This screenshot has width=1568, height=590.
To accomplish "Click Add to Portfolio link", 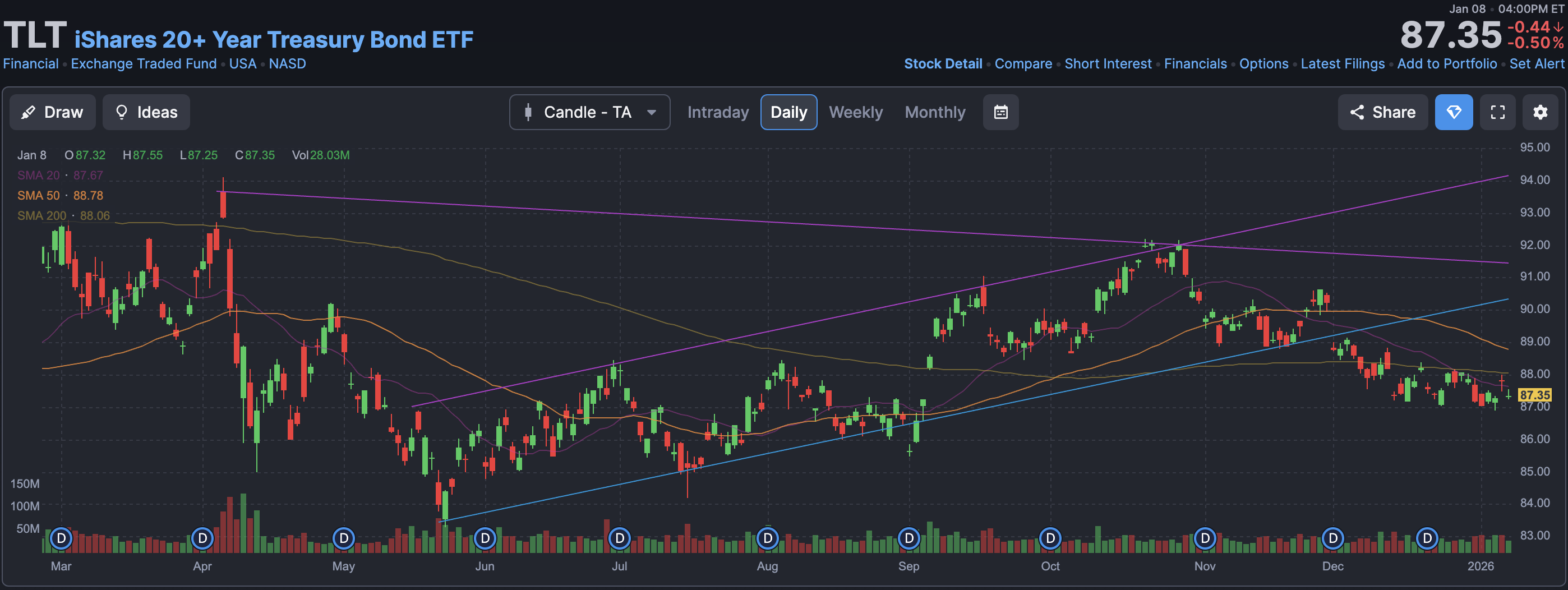I will tap(1447, 64).
